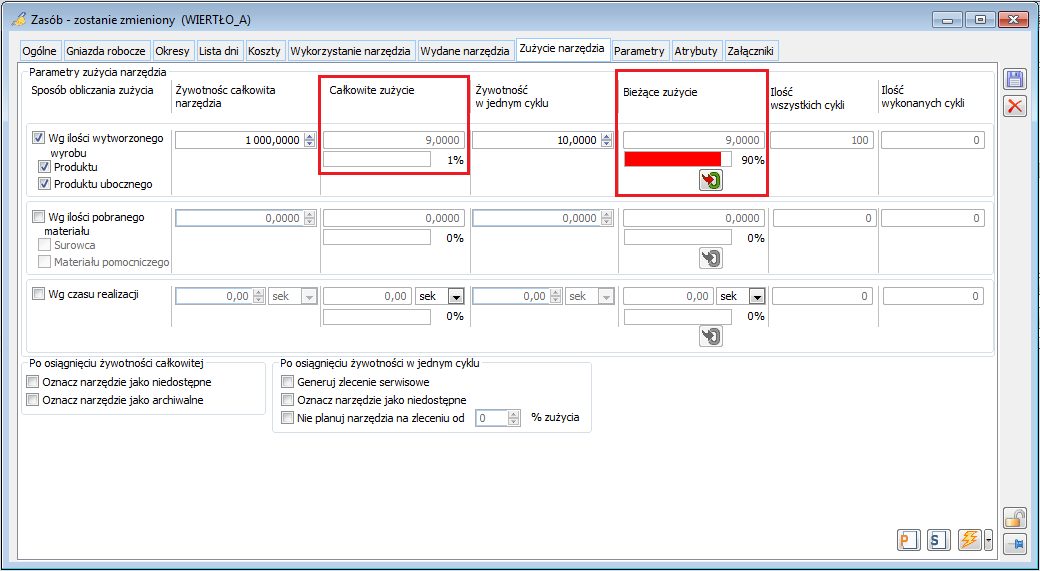Reset current usage for produced goods row

point(711,180)
